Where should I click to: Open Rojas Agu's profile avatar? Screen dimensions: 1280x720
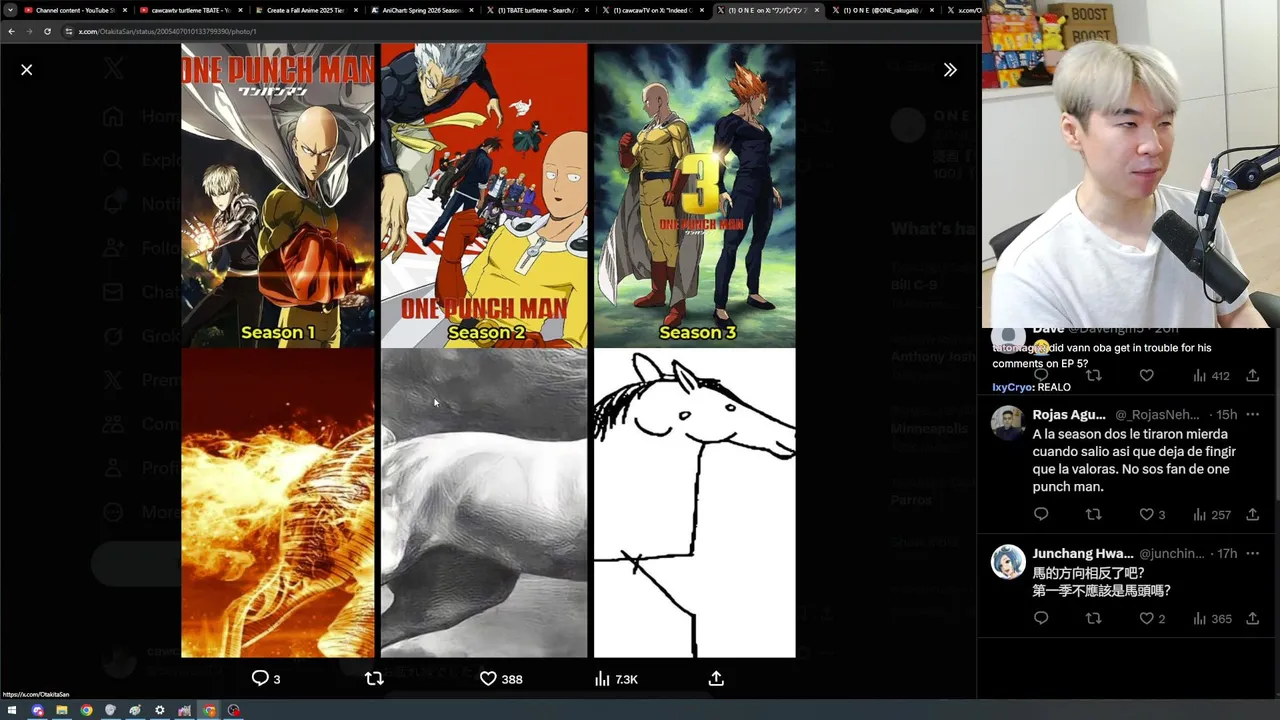(x=1008, y=423)
